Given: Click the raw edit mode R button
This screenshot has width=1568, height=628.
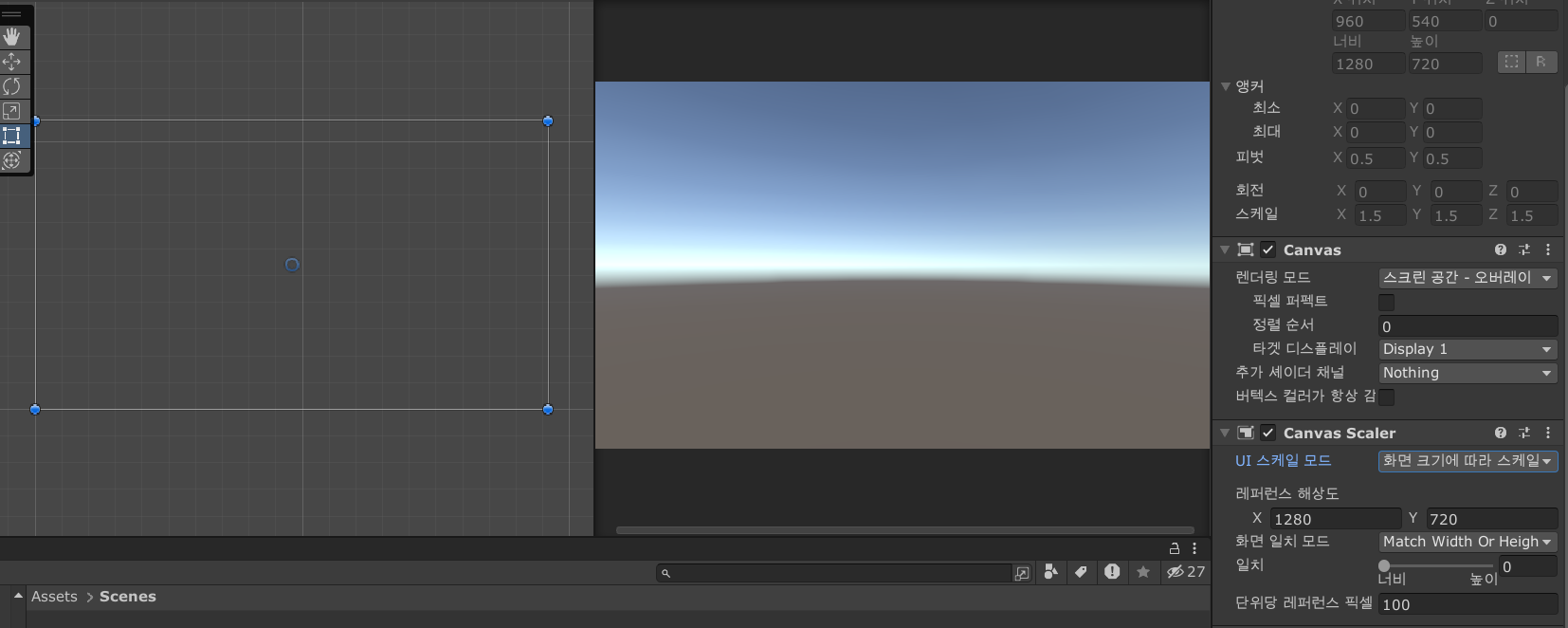Looking at the screenshot, I should coord(1541,62).
